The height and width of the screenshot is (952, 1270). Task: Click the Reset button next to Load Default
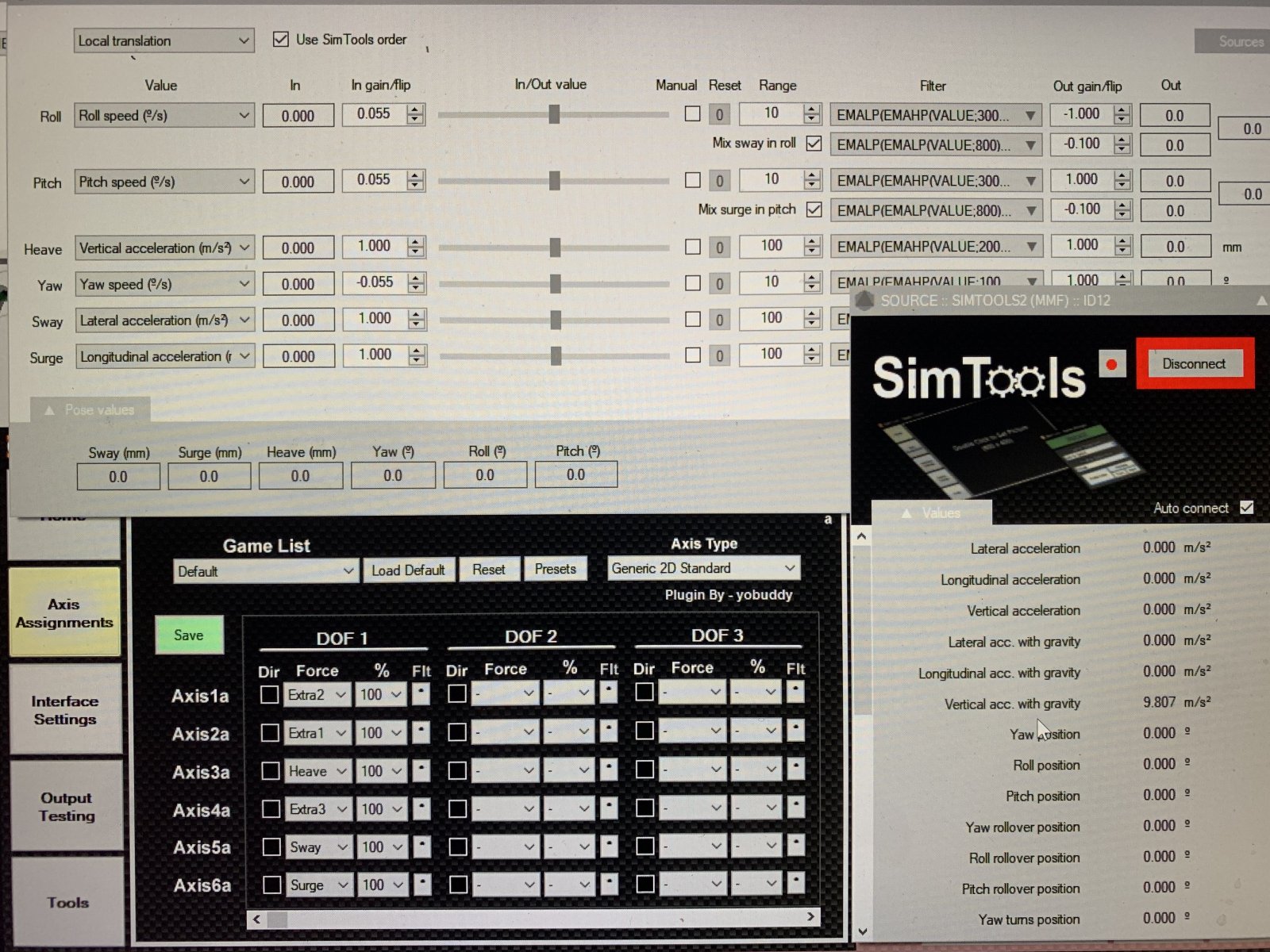[x=488, y=569]
